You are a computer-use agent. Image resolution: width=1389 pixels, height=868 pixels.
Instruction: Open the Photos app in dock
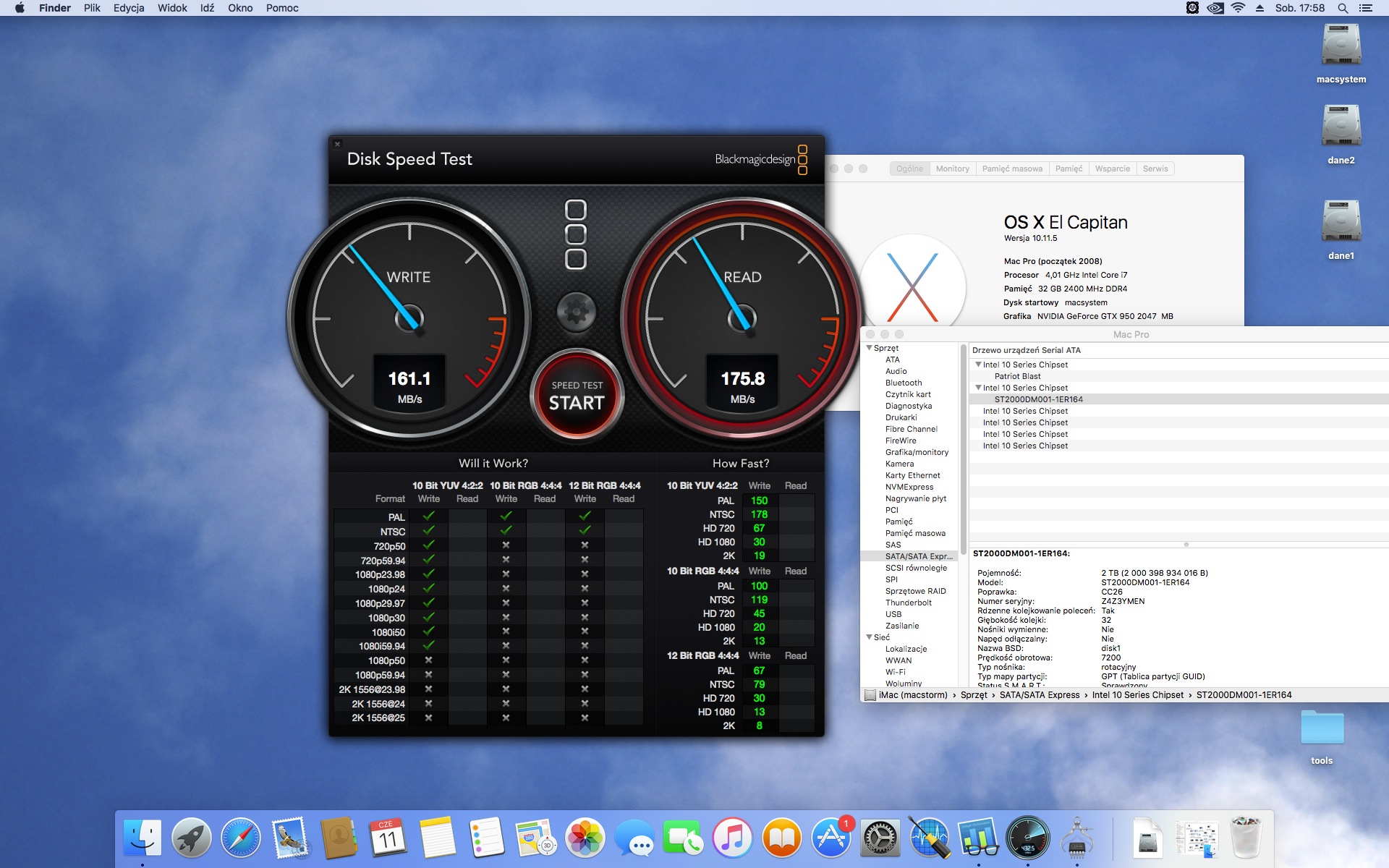pyautogui.click(x=585, y=838)
